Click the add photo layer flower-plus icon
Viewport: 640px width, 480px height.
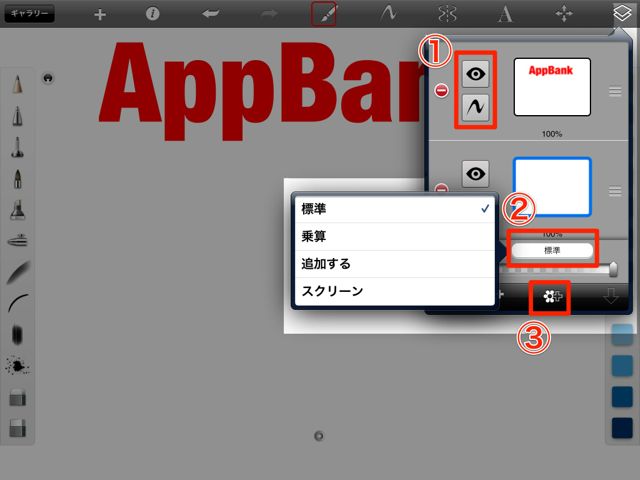point(553,296)
